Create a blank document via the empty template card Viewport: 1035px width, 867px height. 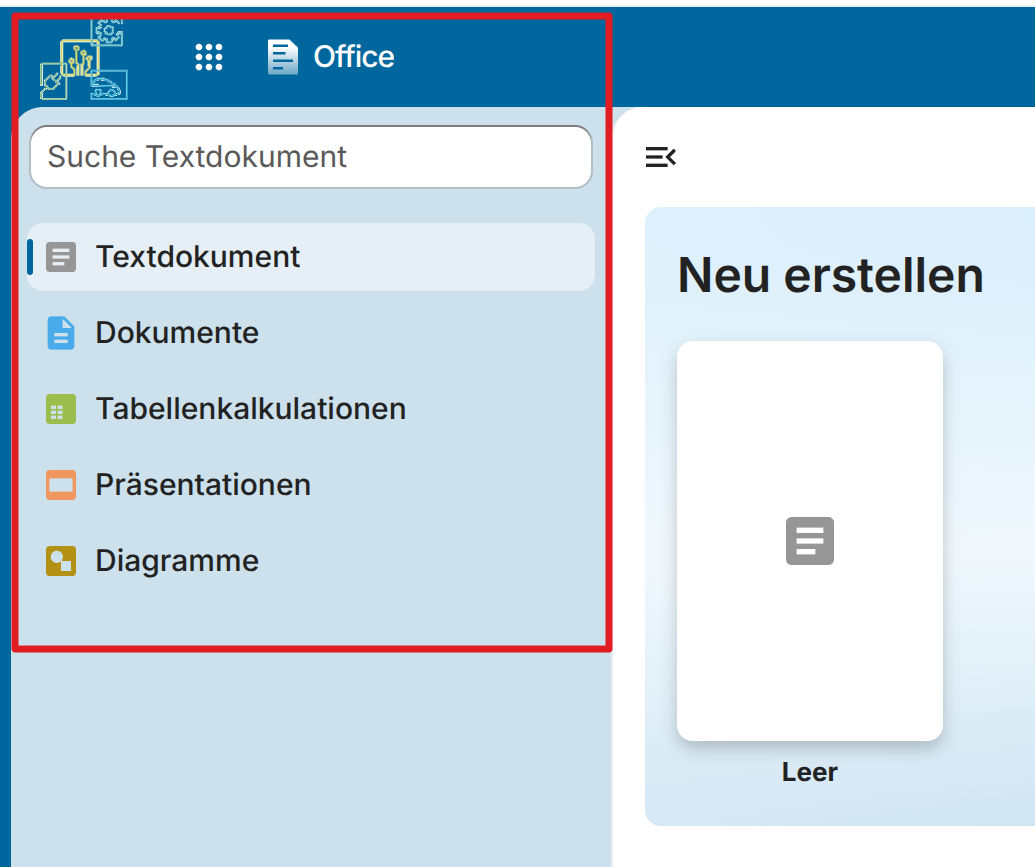(810, 541)
